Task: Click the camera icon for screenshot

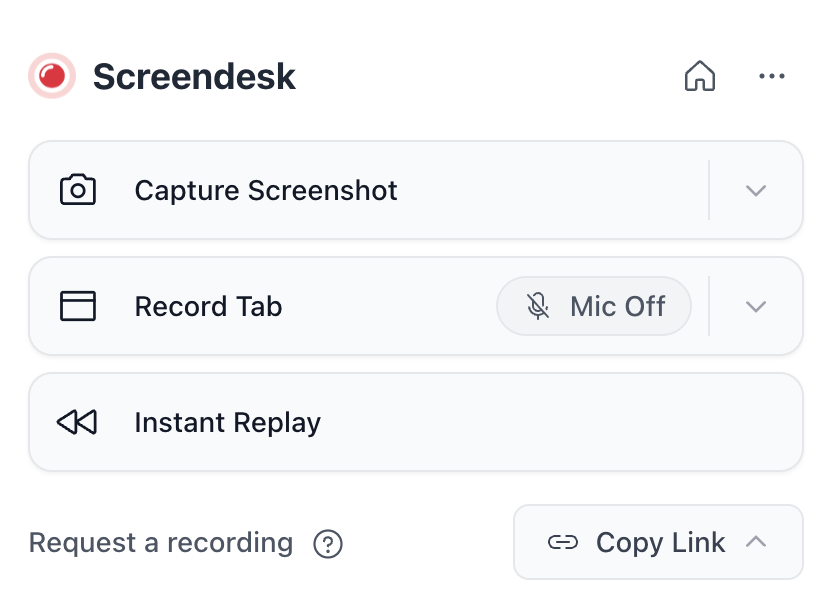Action: (78, 190)
